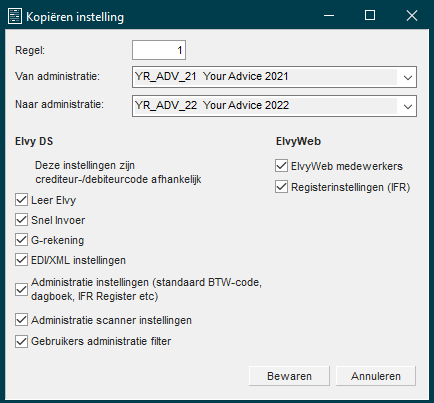The image size is (434, 403).
Task: Close the Kopiëren instelling dialog
Action: 412,16
